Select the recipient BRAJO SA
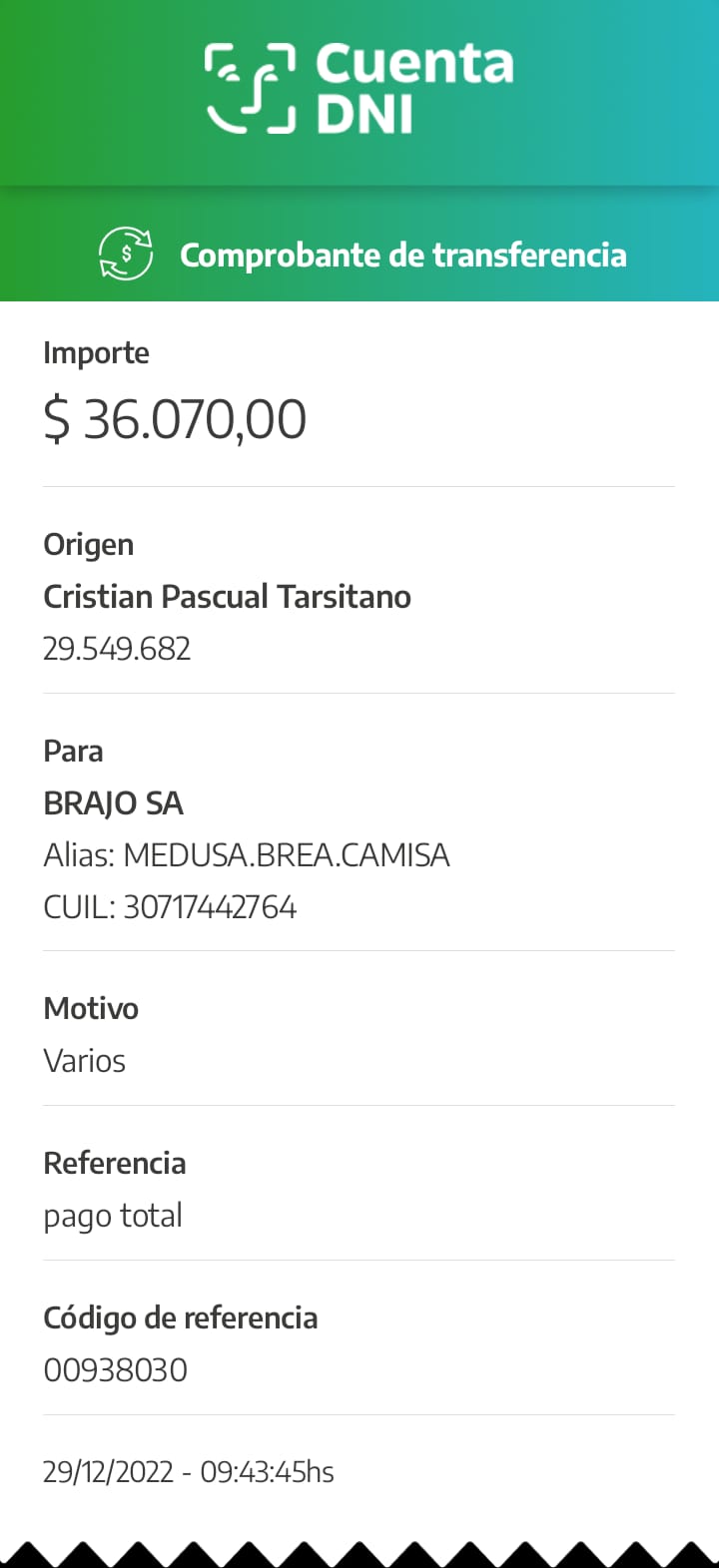 (x=113, y=803)
